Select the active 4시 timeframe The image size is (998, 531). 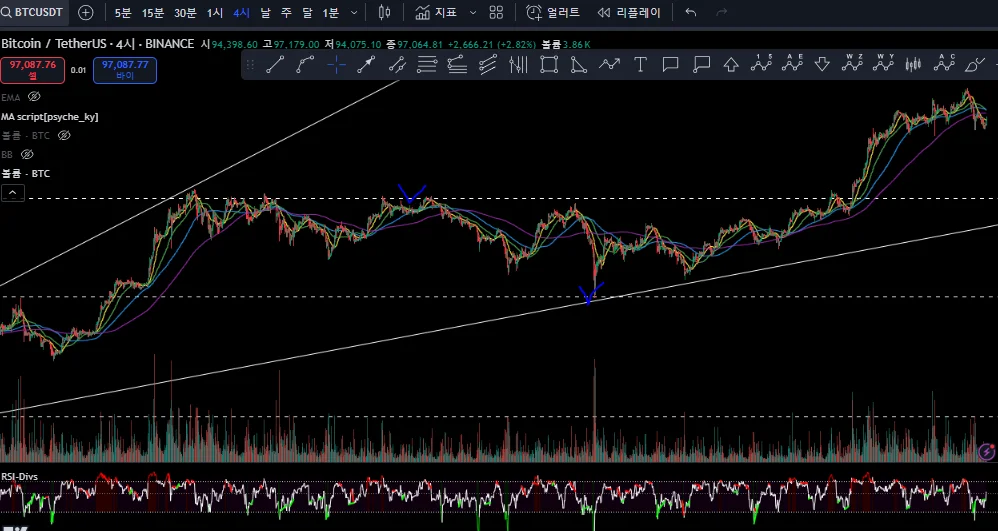[x=242, y=13]
